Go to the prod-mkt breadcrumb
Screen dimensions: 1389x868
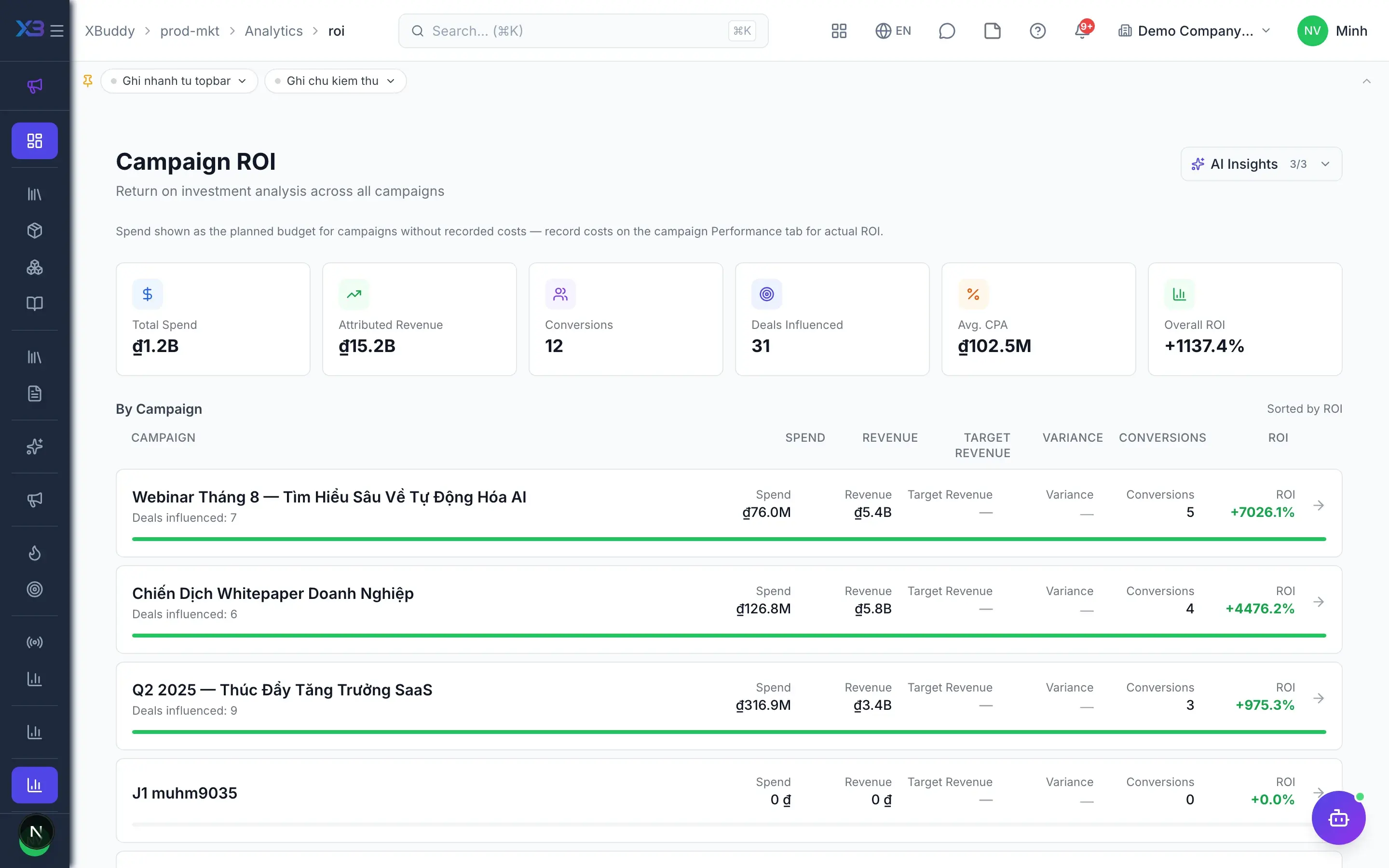click(190, 31)
